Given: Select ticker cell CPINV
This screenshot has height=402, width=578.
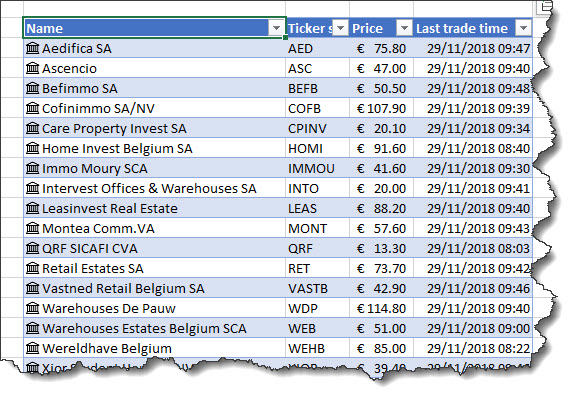Looking at the screenshot, I should click(x=317, y=128).
